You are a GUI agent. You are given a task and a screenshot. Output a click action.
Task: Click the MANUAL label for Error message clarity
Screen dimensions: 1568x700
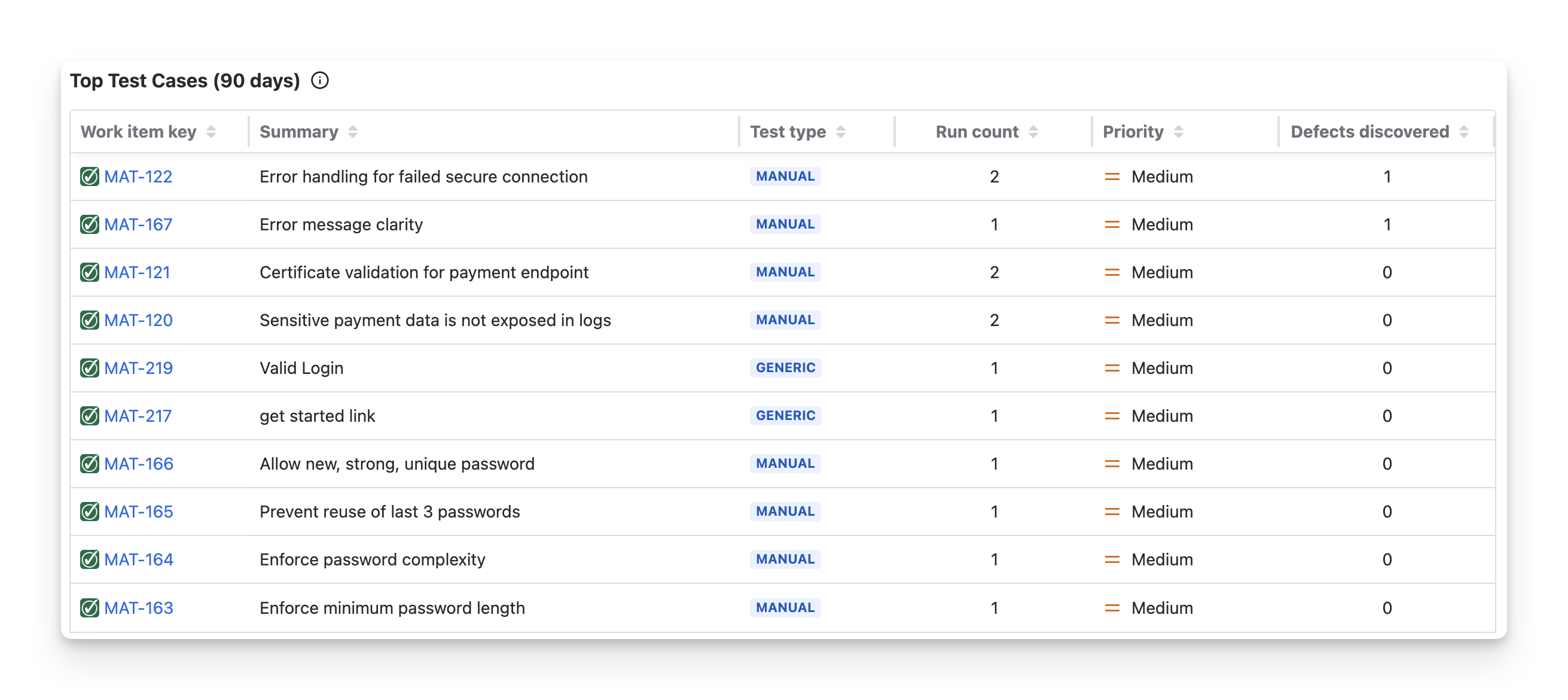785,224
